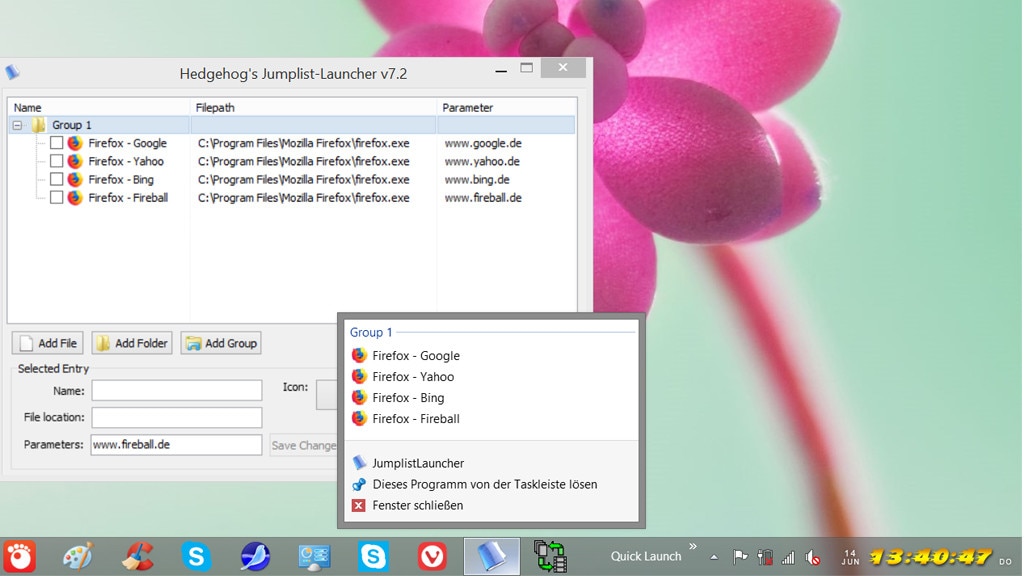Viewport: 1024px width, 576px height.
Task: Click the muted volume tray icon
Action: pos(813,557)
